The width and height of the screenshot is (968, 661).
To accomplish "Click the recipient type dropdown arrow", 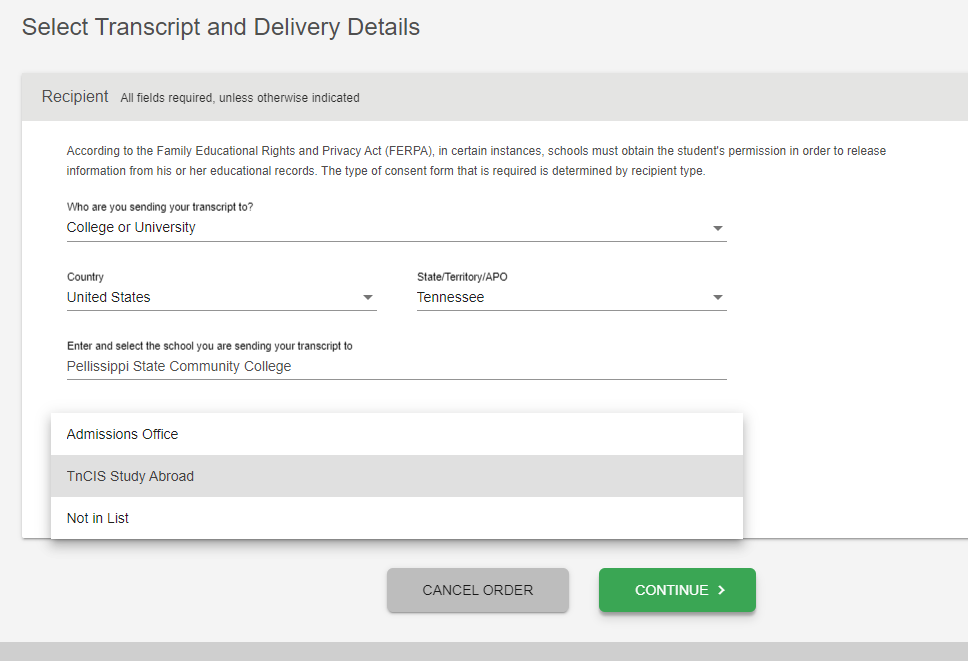I will (x=717, y=229).
